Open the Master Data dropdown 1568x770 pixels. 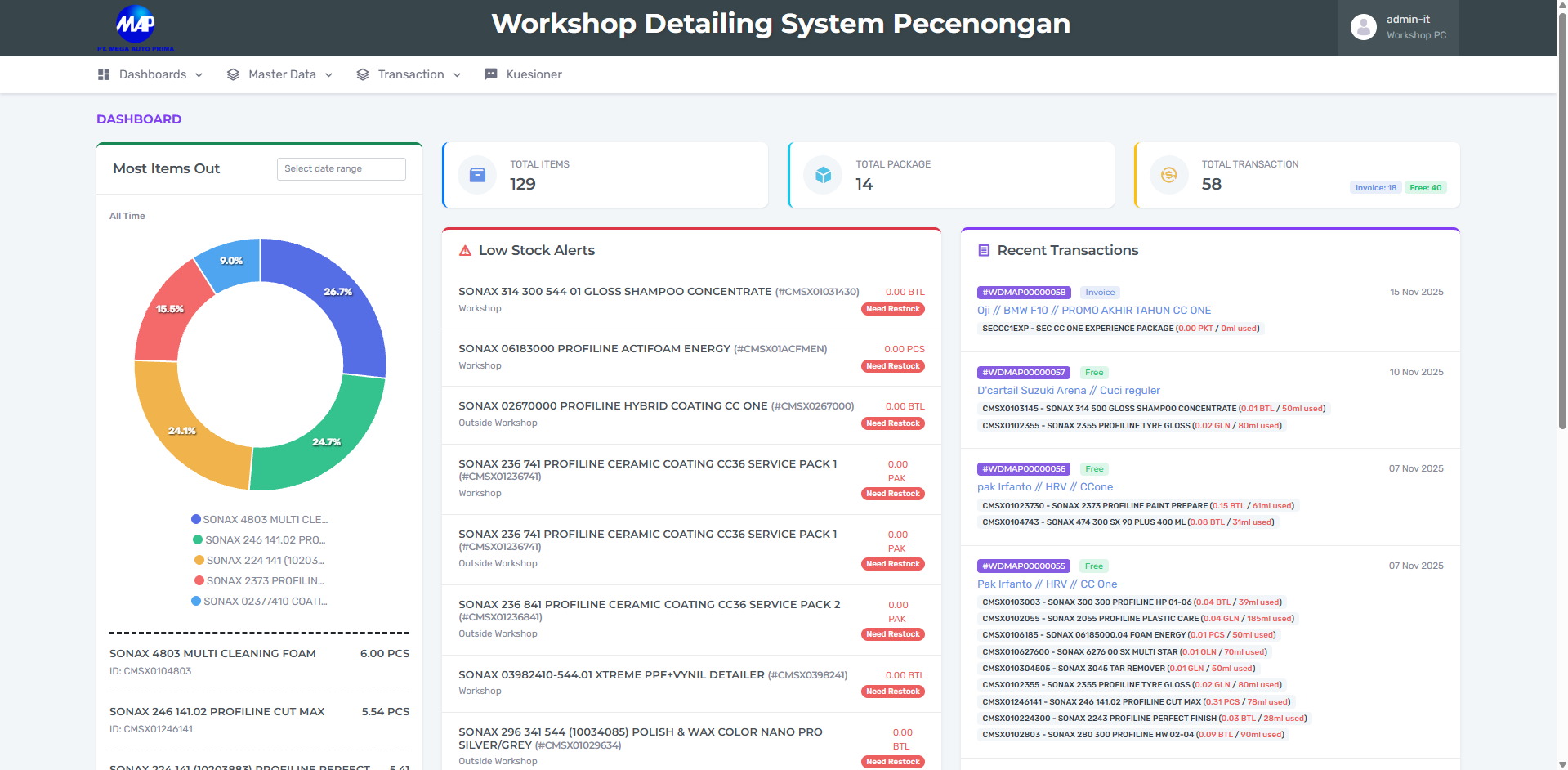(x=282, y=74)
